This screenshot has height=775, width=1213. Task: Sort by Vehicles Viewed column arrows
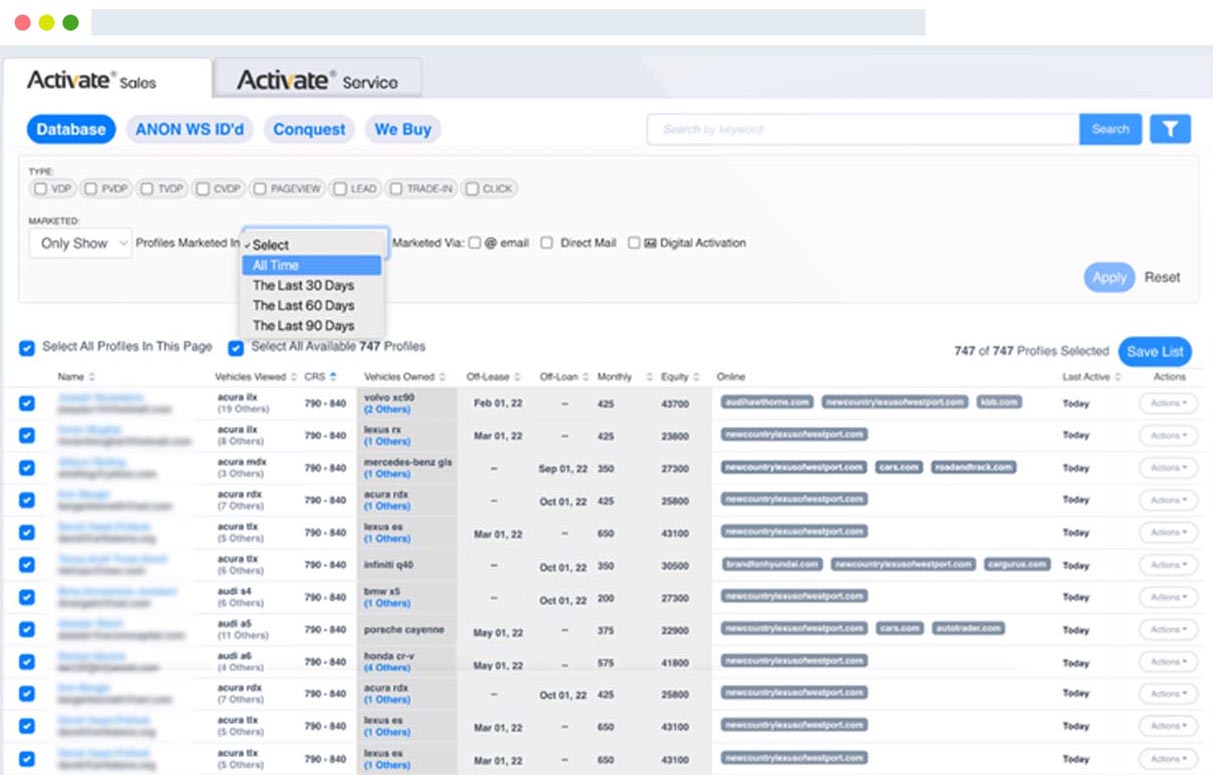pos(294,377)
